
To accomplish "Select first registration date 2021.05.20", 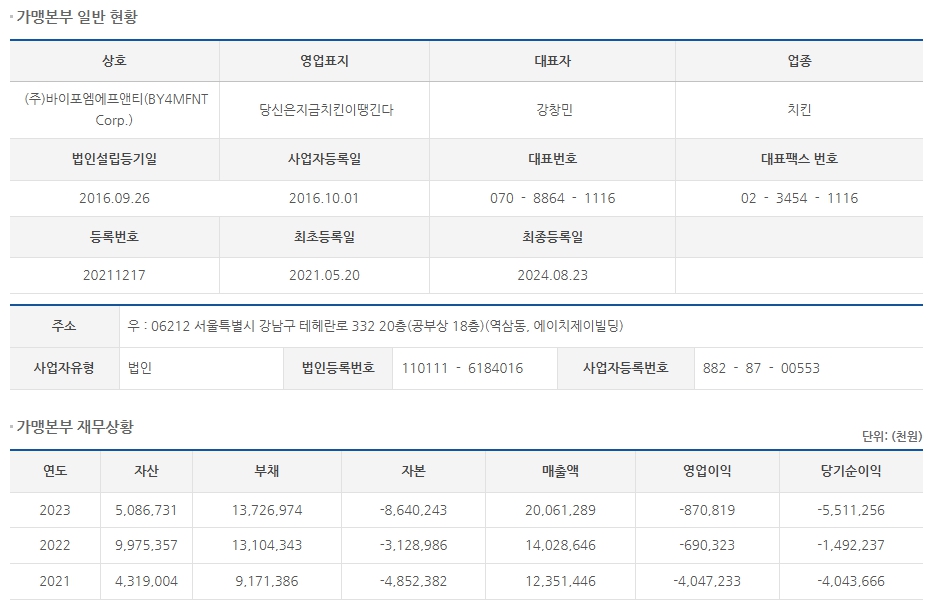I will point(324,275).
